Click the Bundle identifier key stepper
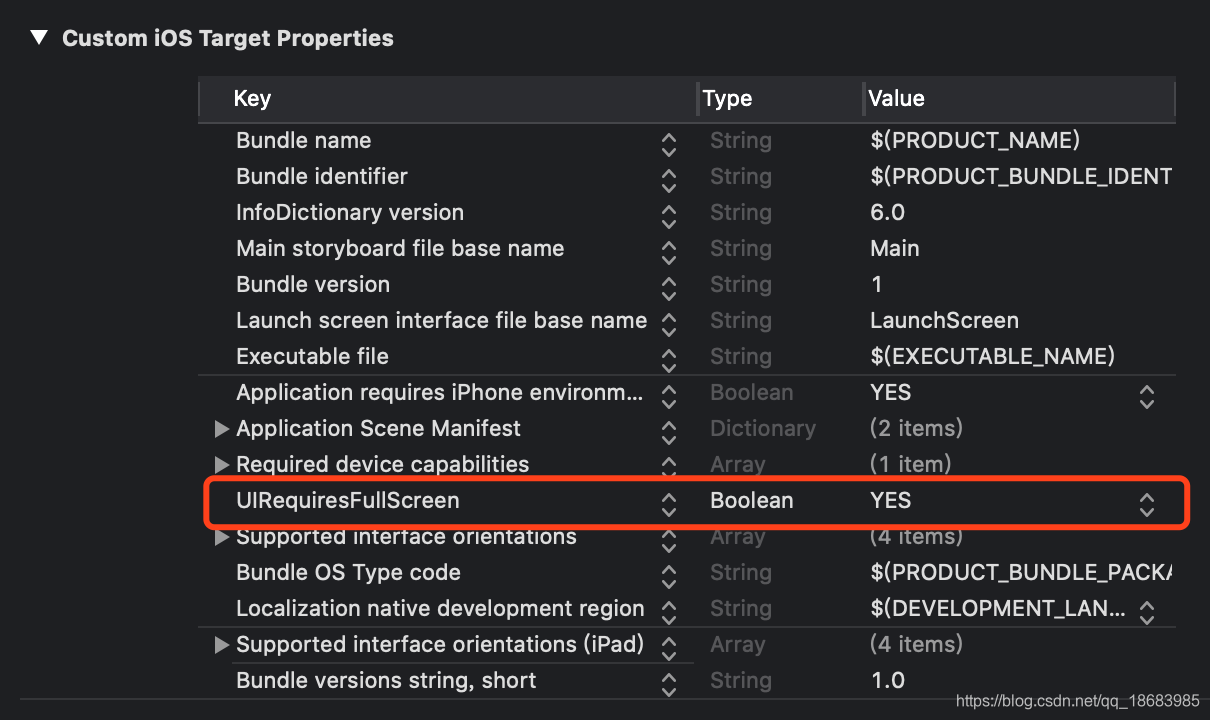 [x=668, y=180]
